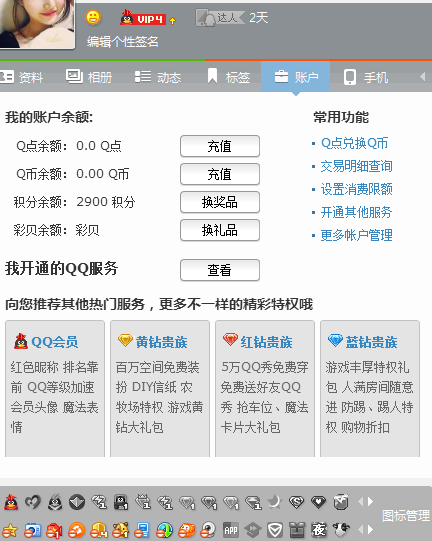Open the 相册 tab
This screenshot has width=432, height=541.
89,77
